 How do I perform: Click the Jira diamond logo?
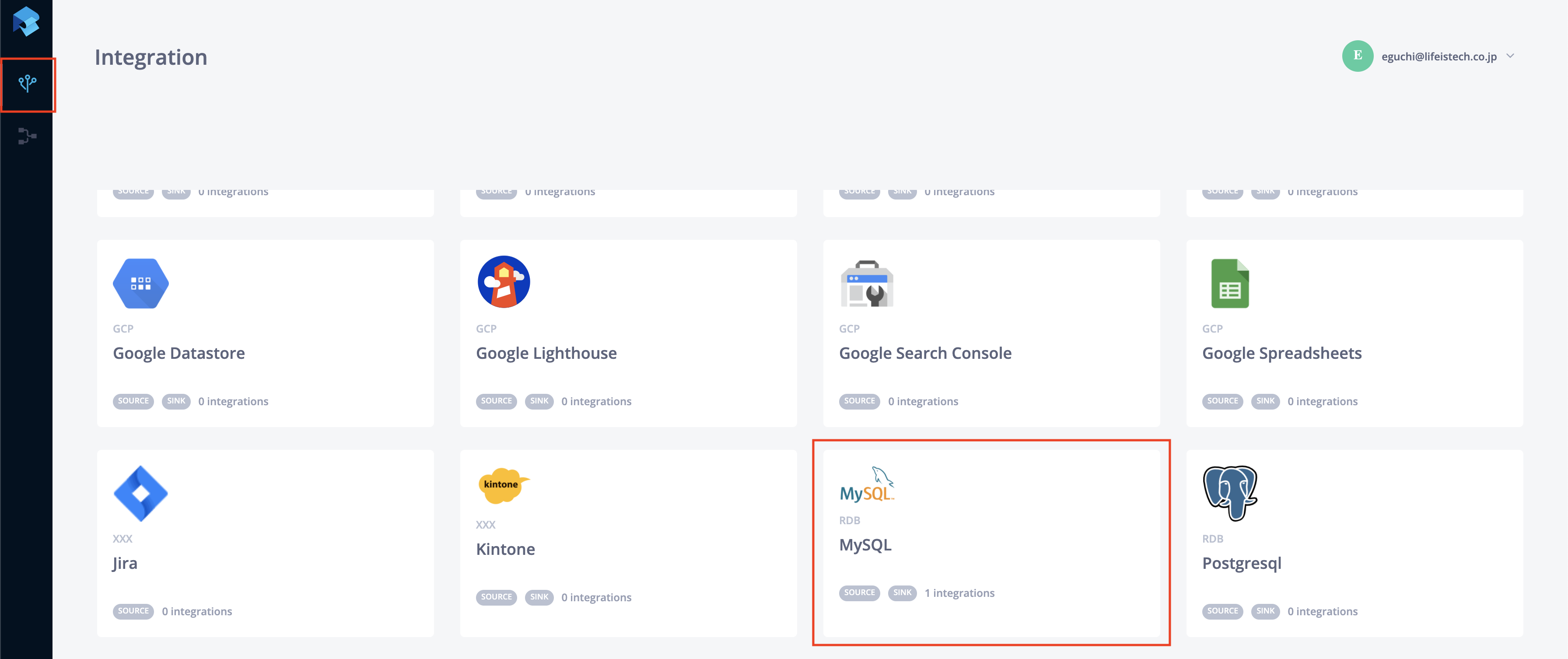[x=140, y=493]
